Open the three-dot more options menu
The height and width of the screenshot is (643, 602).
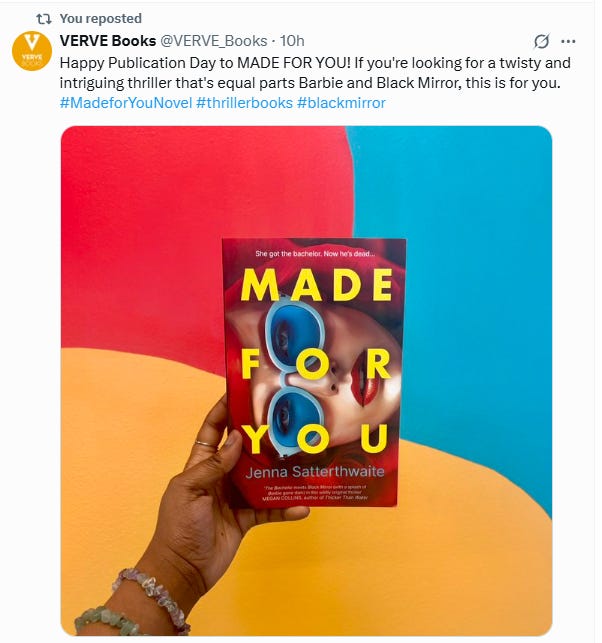(568, 41)
